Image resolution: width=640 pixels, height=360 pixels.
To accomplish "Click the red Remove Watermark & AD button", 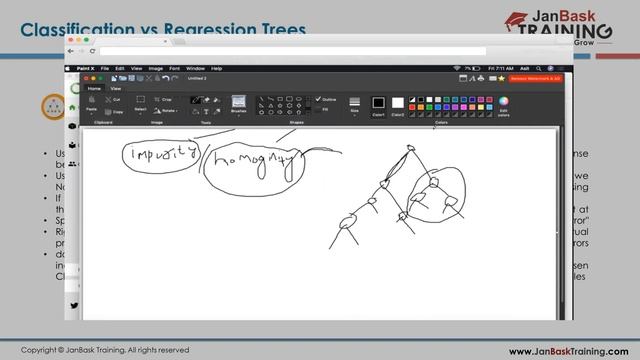I will (536, 78).
